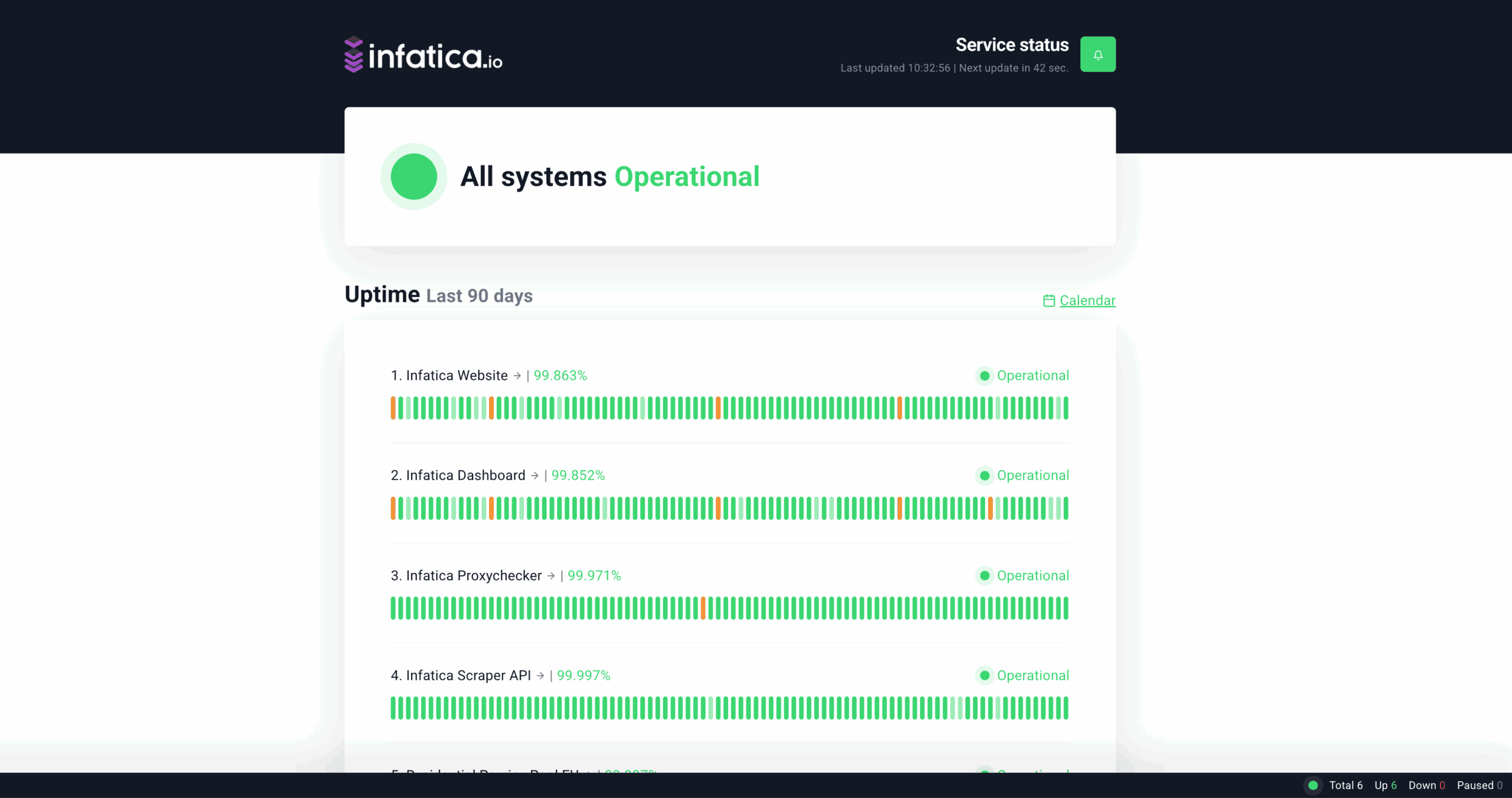Screen dimensions: 1512x798
Task: Click the Total 6 counter in footer
Action: pyautogui.click(x=1345, y=785)
